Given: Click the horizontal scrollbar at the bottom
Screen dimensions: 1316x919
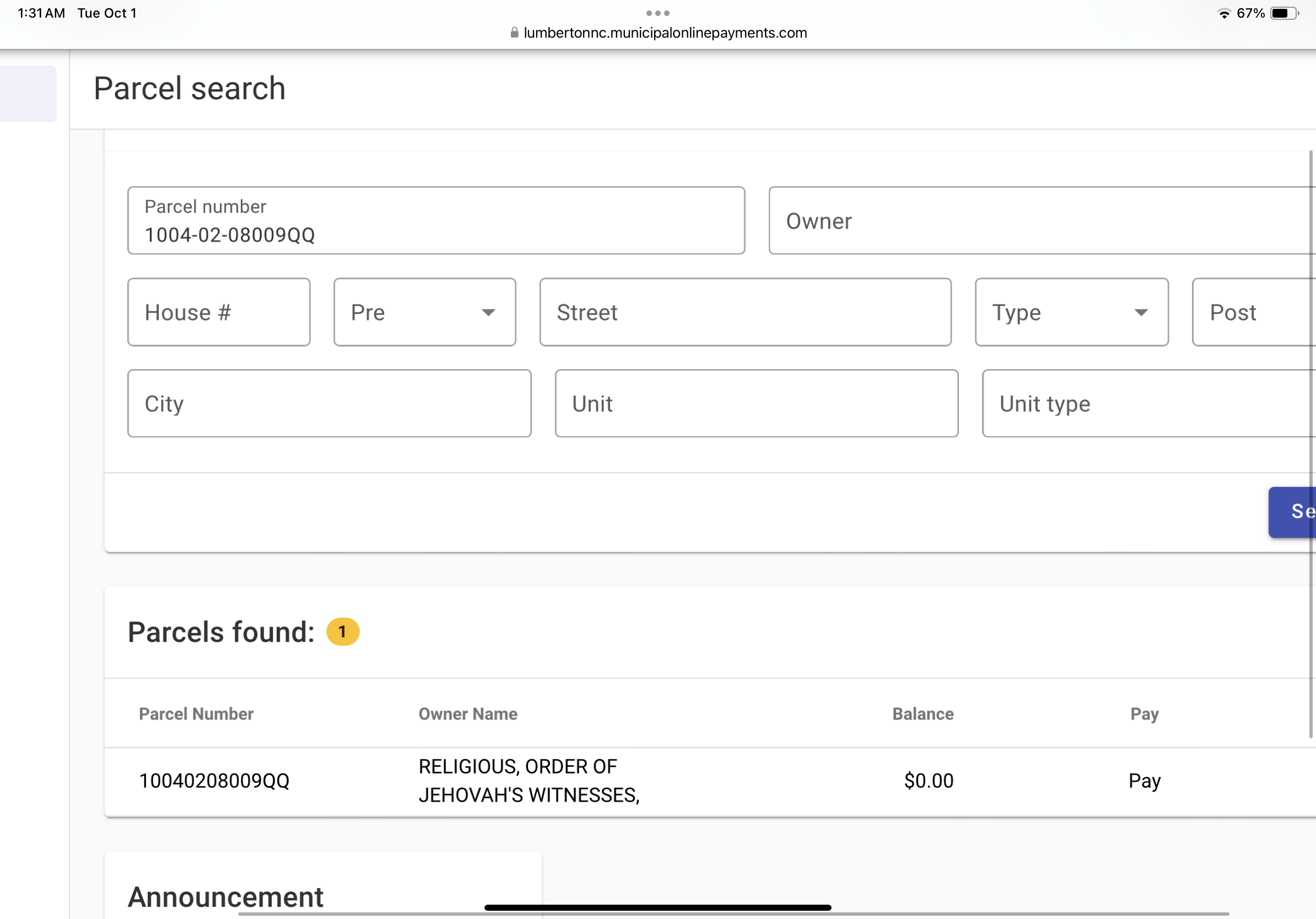Looking at the screenshot, I should 733,914.
